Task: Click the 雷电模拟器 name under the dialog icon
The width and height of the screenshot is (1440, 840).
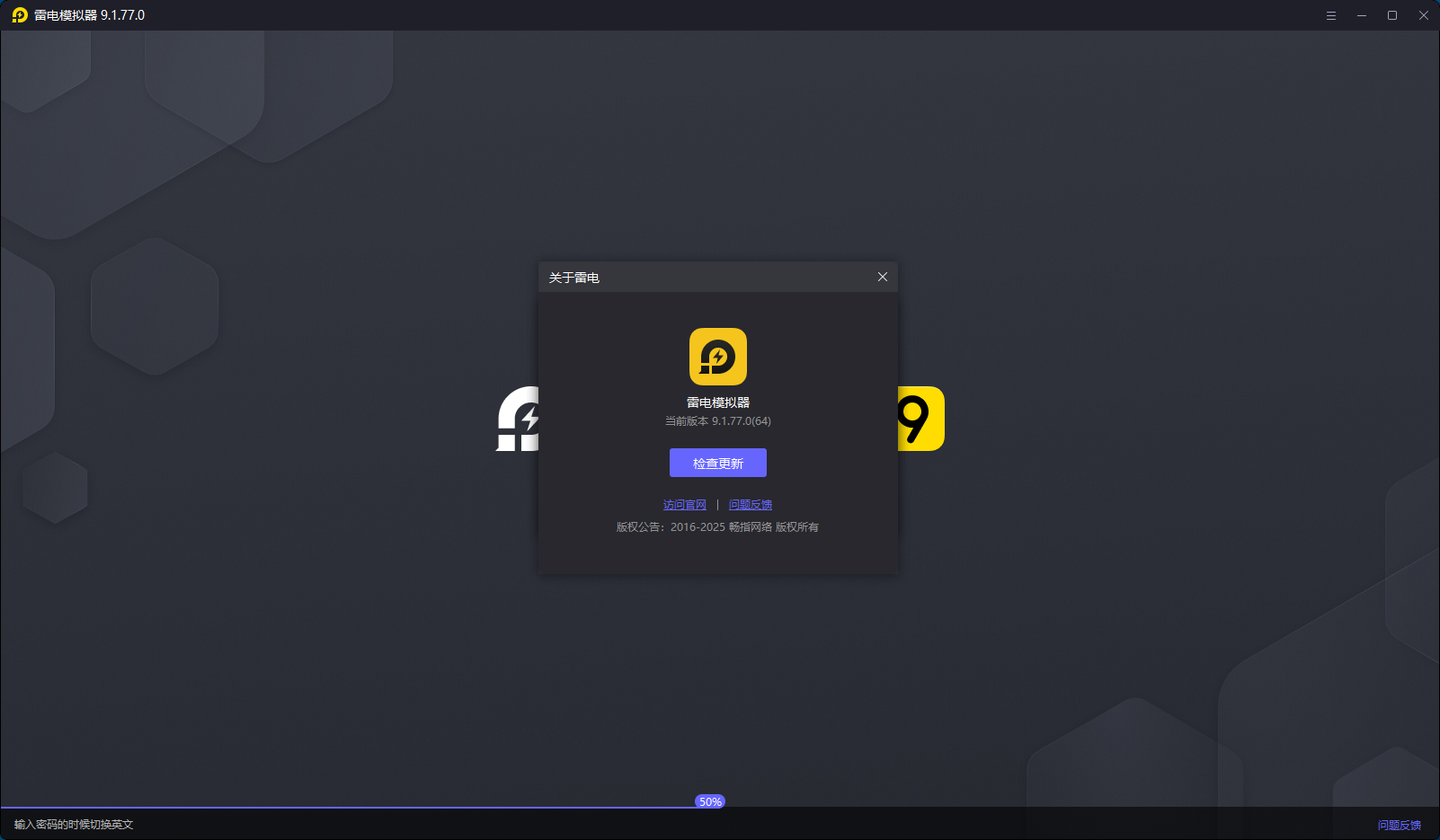Action: tap(717, 402)
